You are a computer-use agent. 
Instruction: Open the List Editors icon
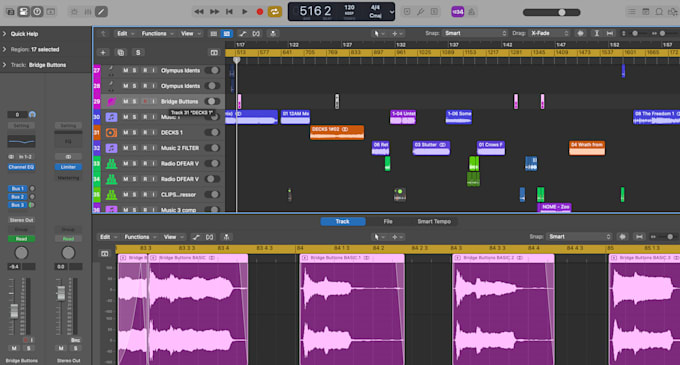[x=632, y=12]
